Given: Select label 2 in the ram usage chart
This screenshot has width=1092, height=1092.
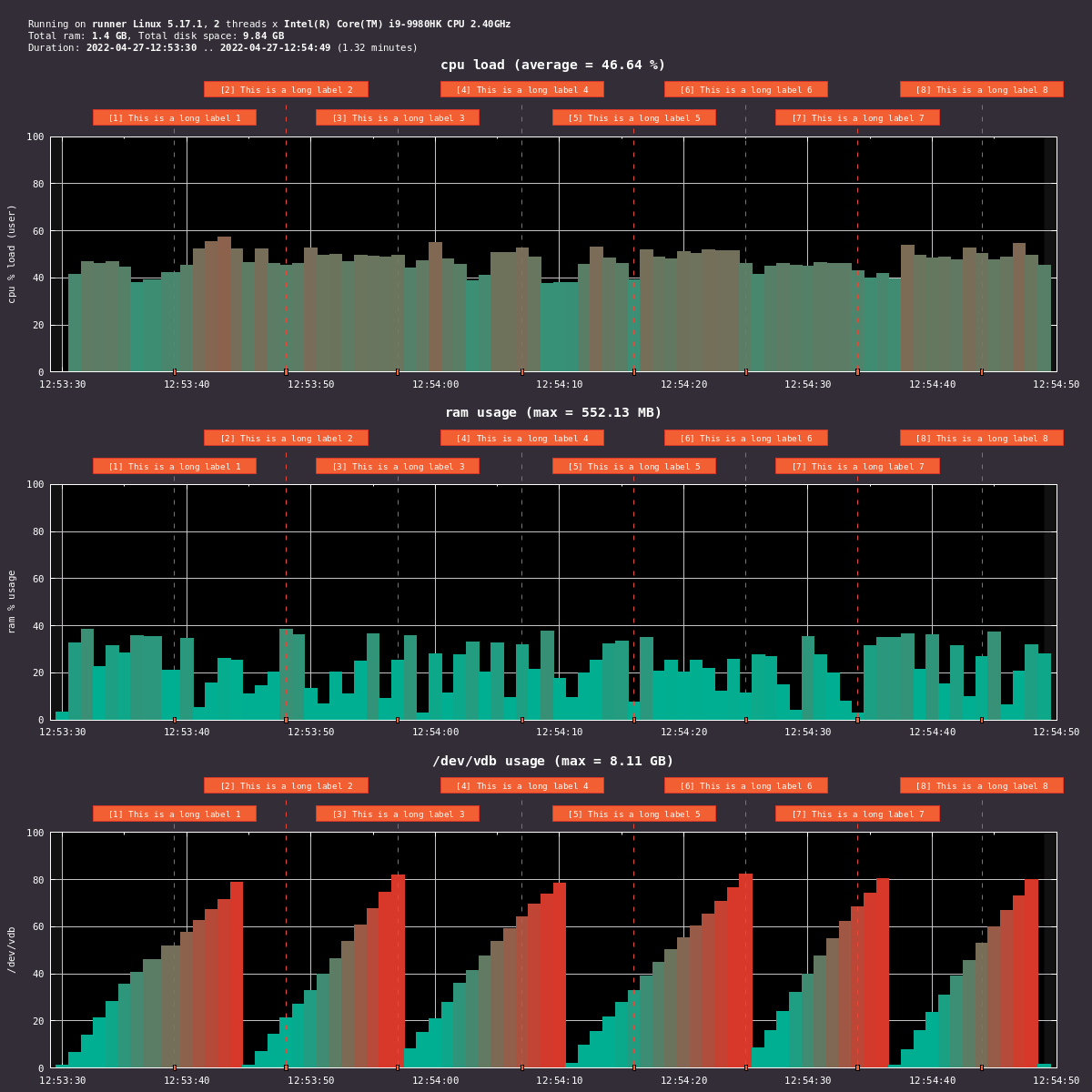Looking at the screenshot, I should (286, 438).
